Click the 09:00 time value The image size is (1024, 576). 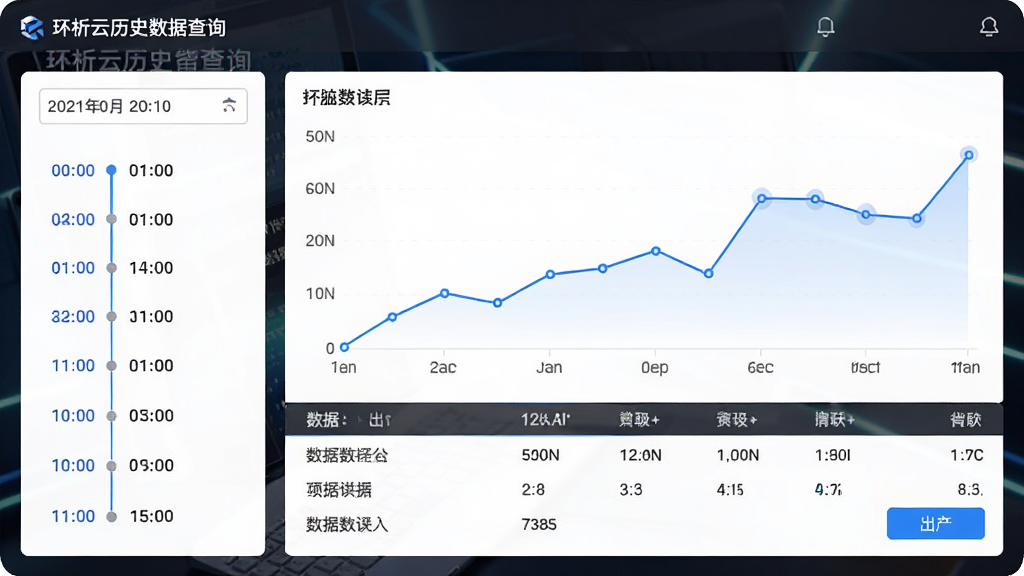click(151, 465)
